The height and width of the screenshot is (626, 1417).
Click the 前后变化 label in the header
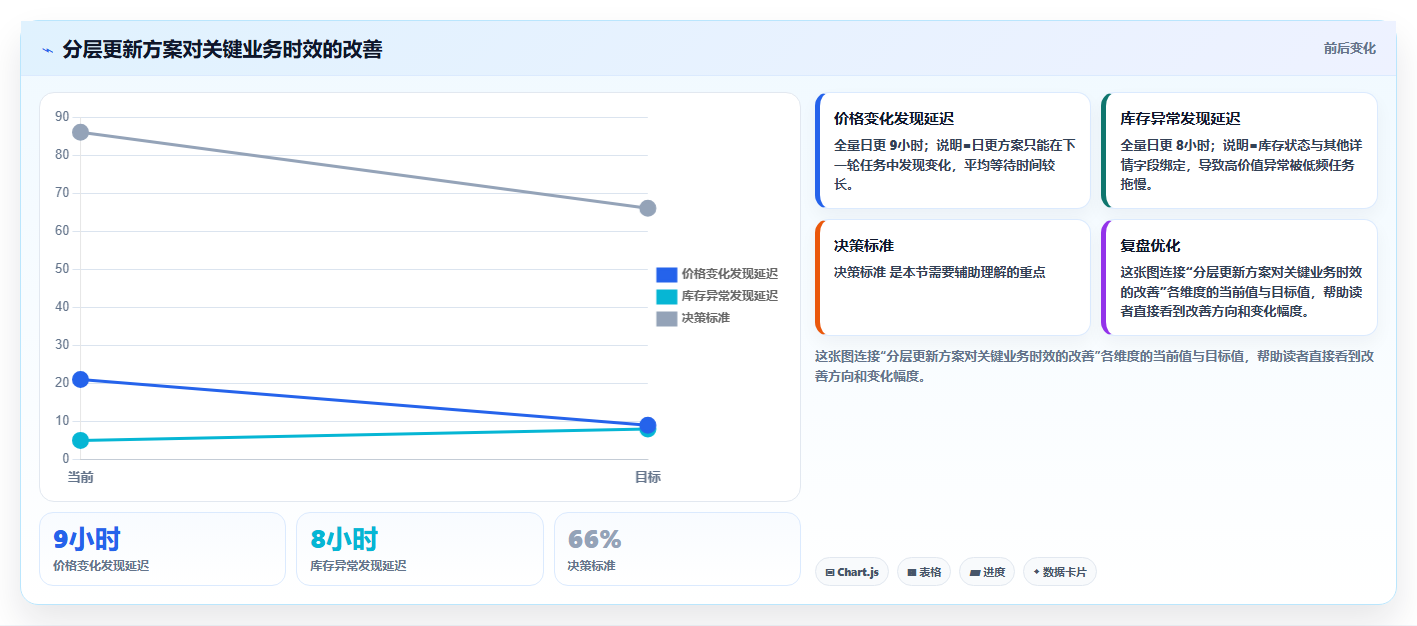(1349, 48)
